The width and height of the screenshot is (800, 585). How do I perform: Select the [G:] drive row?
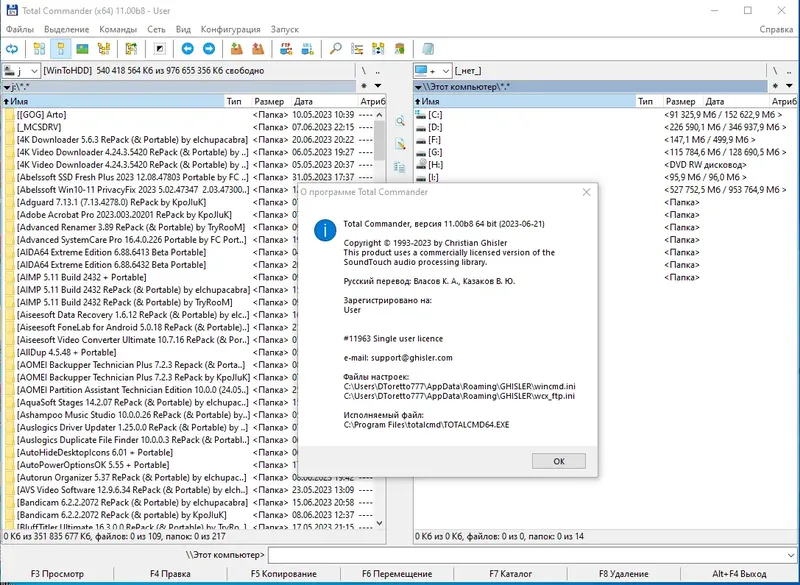[605, 152]
